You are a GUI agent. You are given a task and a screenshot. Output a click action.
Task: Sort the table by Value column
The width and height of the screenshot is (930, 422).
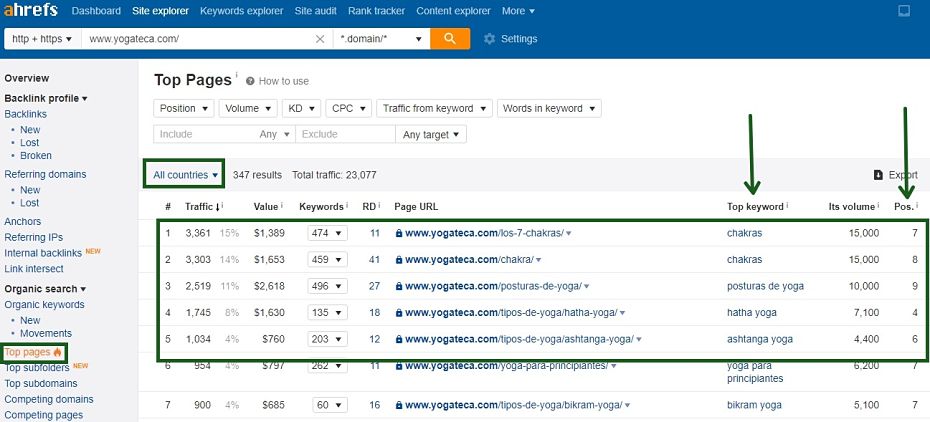pos(266,206)
